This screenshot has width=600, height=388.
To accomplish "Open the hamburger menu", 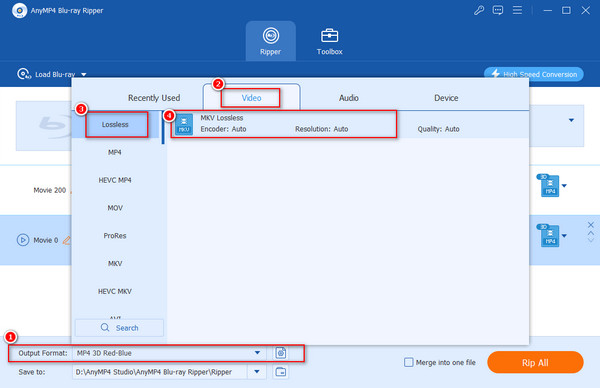I will click(517, 10).
